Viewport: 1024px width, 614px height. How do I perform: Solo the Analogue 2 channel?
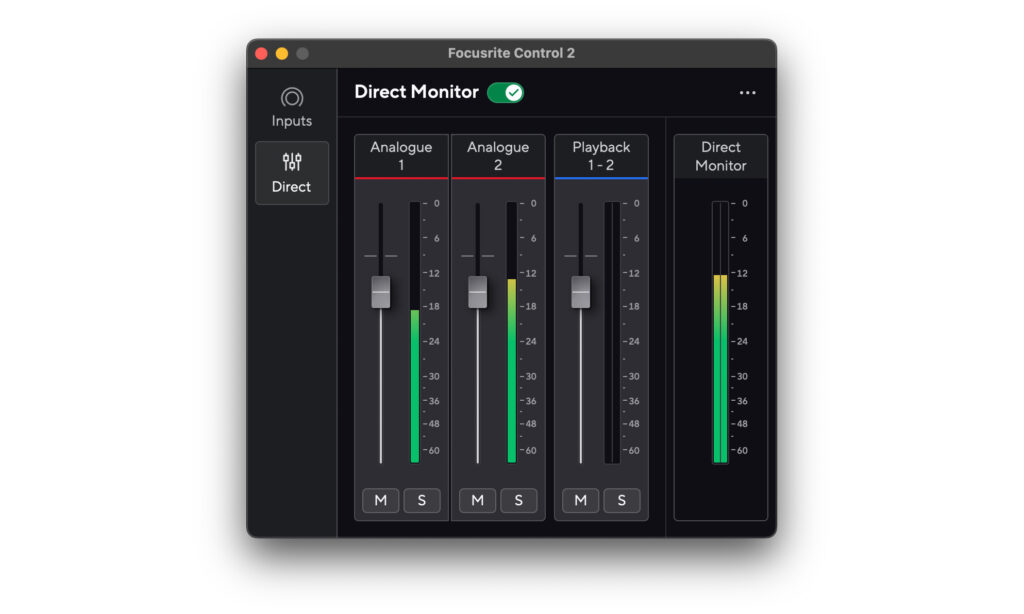(x=518, y=500)
